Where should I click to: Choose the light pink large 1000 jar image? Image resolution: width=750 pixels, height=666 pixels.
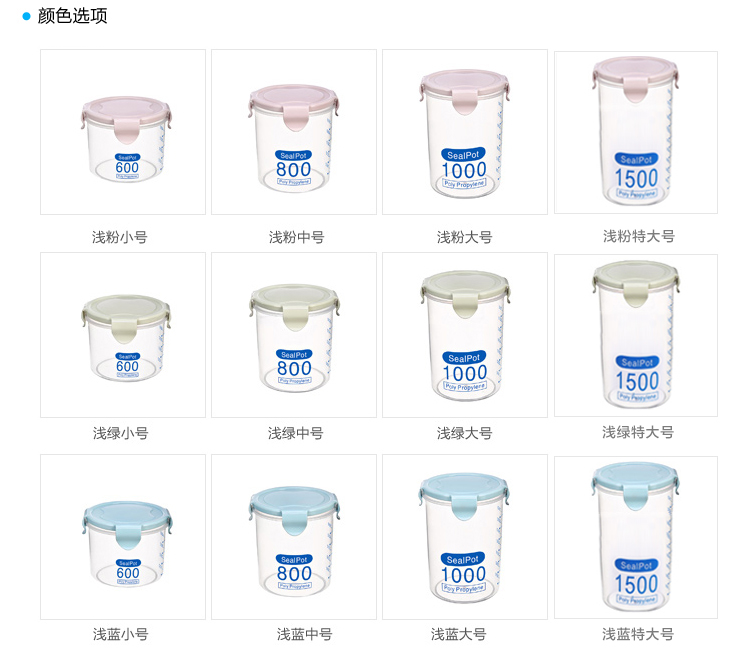coord(465,132)
